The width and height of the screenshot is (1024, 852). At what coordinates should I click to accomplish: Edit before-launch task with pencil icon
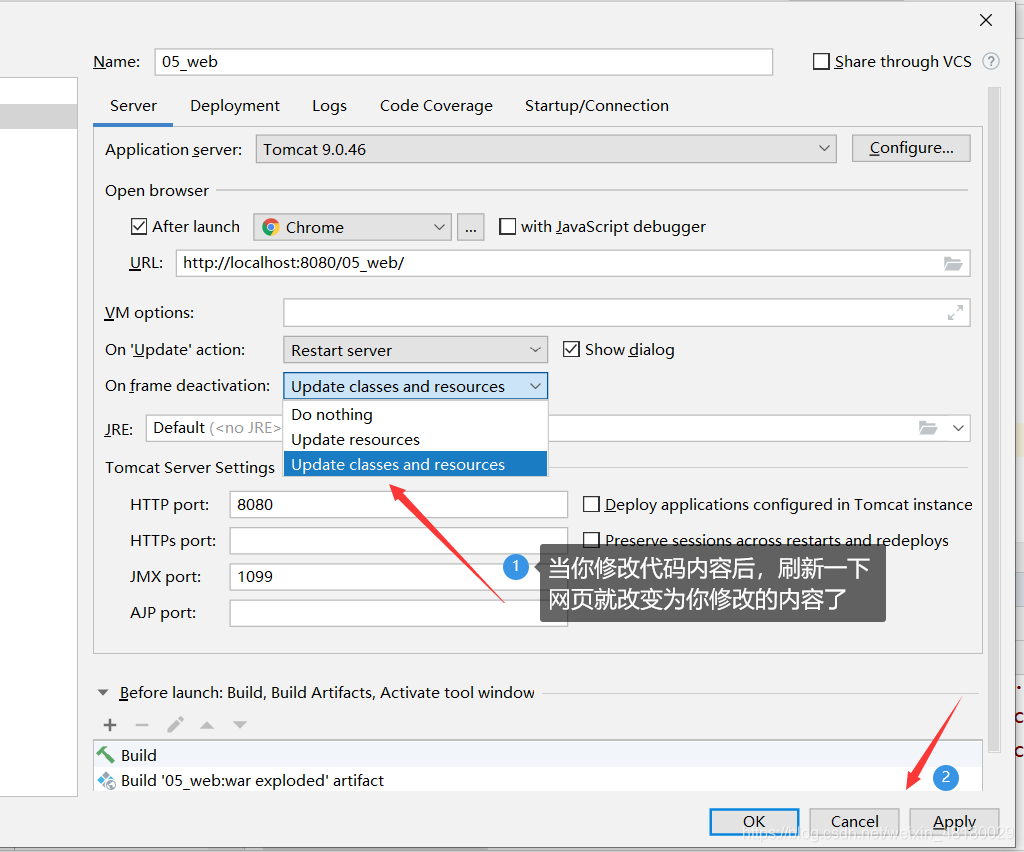pos(175,725)
